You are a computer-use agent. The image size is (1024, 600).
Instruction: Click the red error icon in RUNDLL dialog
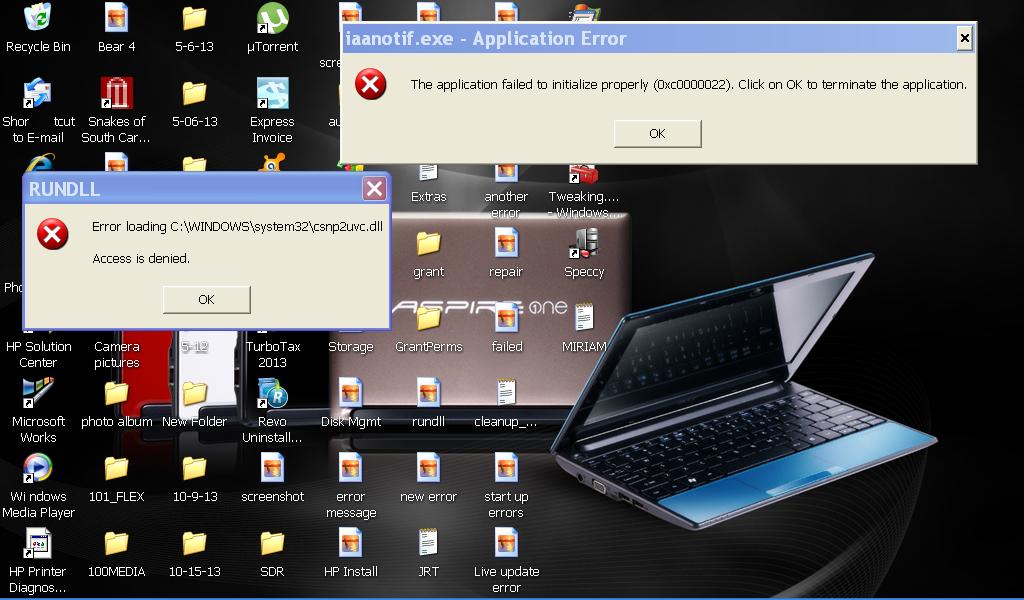pos(53,234)
